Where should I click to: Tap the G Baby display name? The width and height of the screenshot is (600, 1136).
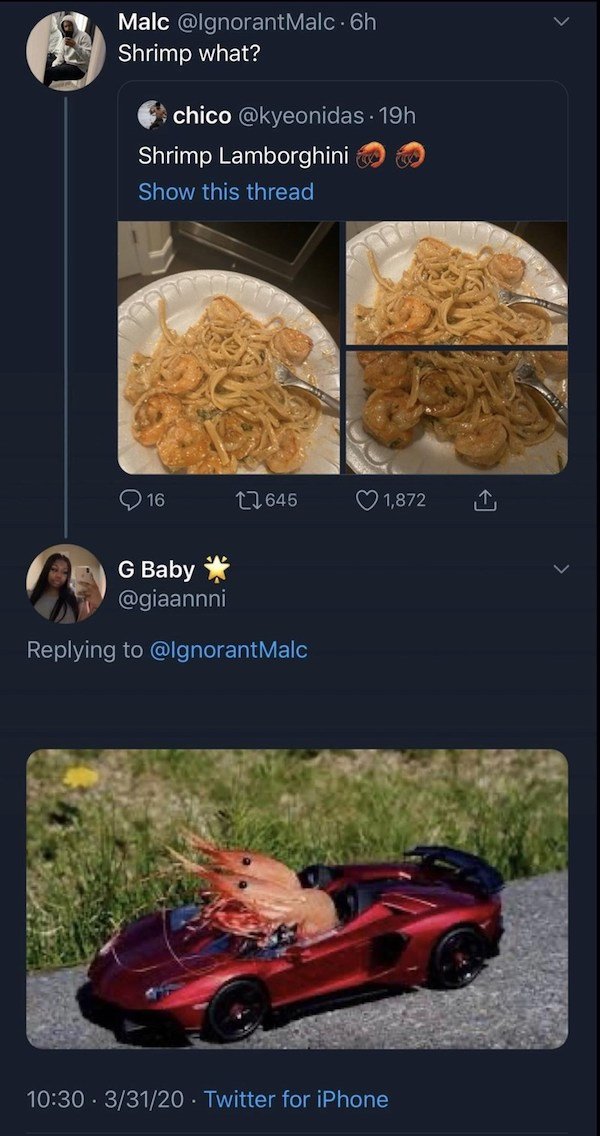[157, 569]
